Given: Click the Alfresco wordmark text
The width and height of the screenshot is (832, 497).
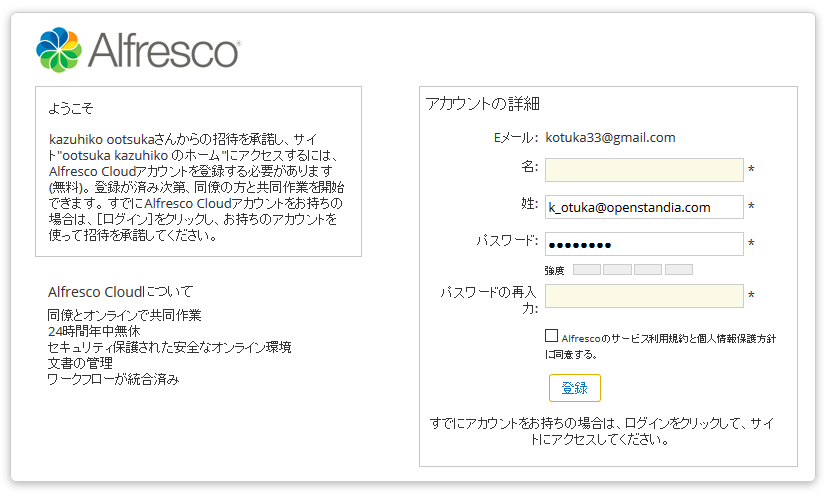Looking at the screenshot, I should coord(164,50).
